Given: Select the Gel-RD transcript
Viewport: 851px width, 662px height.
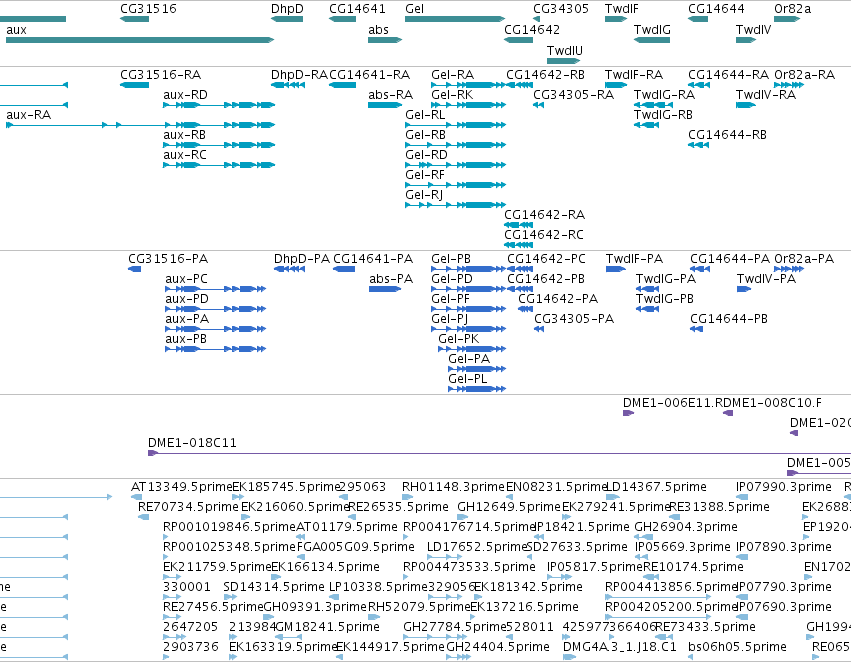Looking at the screenshot, I should point(455,165).
